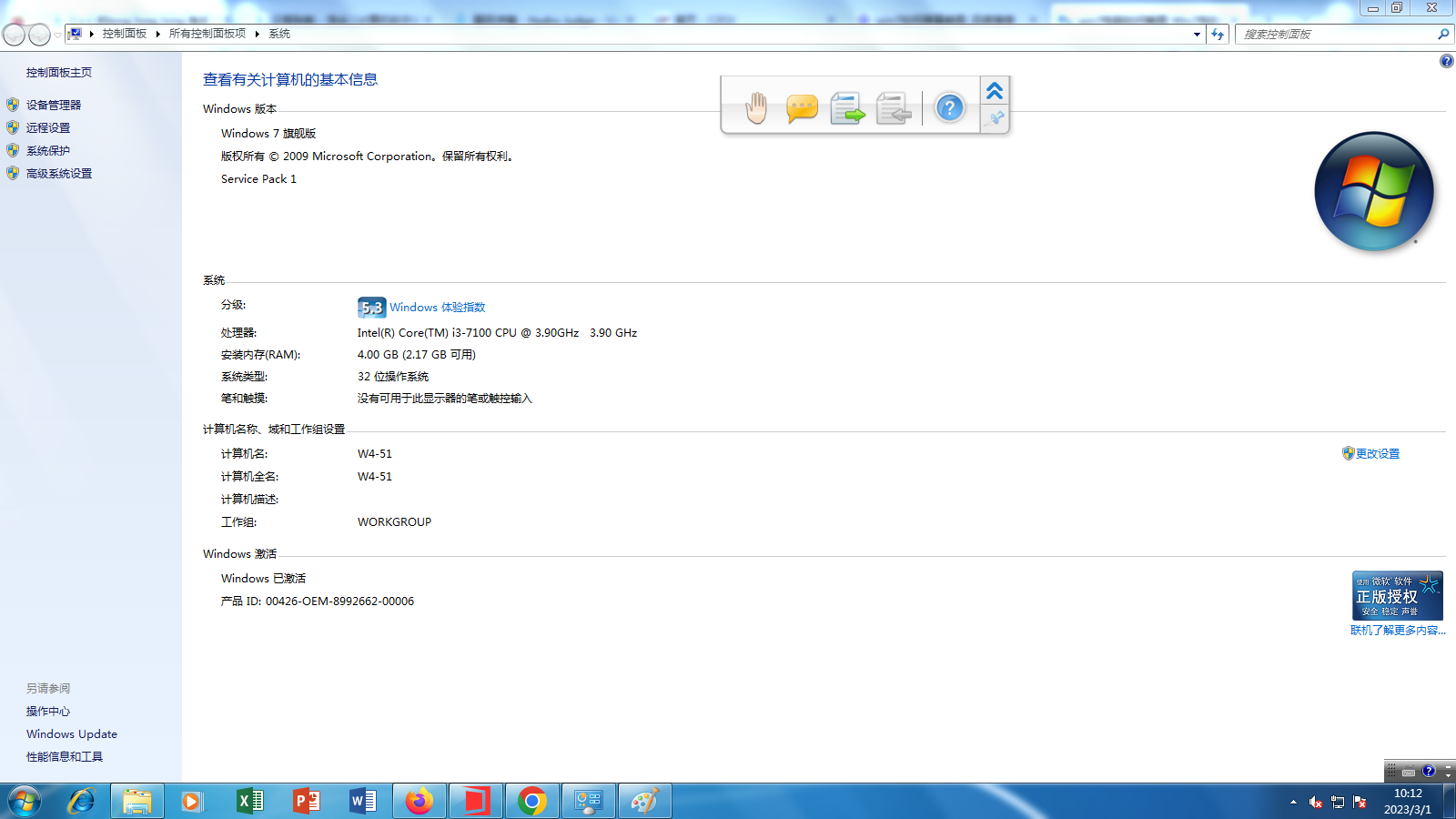The height and width of the screenshot is (819, 1456).
Task: Click the document icon with gray arrow
Action: coord(894,108)
